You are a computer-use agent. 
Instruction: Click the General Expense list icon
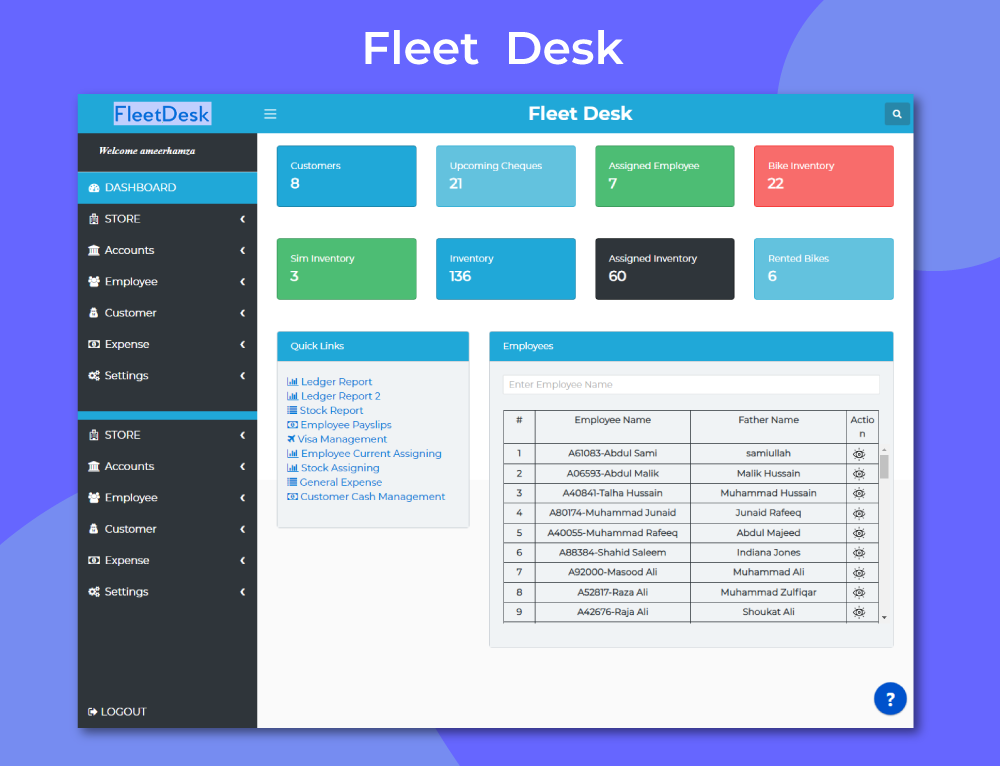point(291,482)
